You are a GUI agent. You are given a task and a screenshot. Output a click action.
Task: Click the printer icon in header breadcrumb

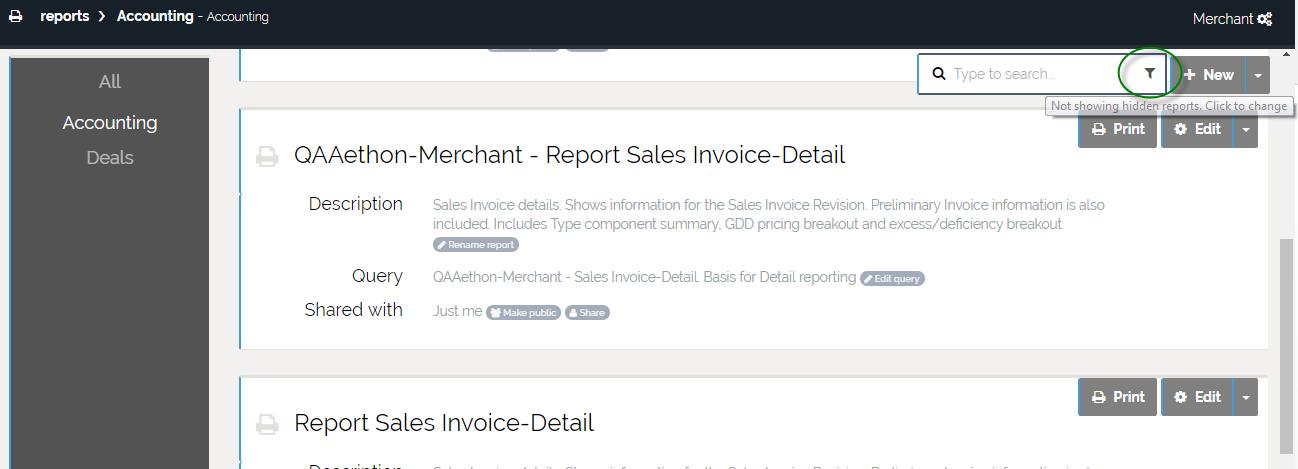point(16,17)
